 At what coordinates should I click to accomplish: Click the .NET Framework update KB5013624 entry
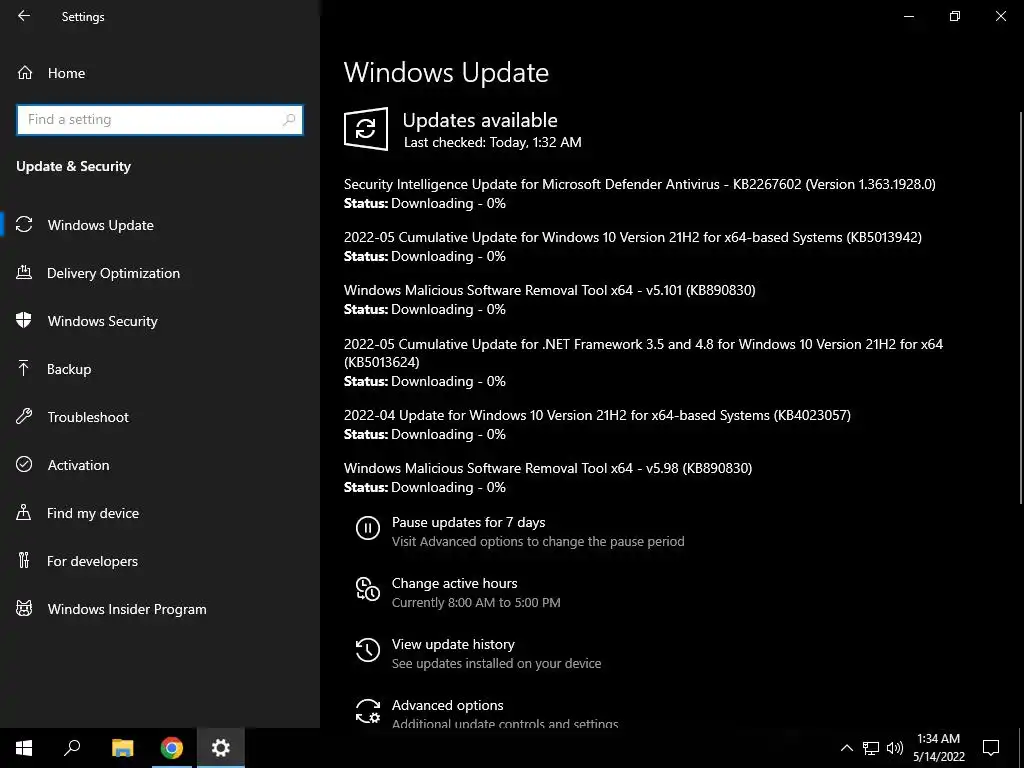click(643, 362)
